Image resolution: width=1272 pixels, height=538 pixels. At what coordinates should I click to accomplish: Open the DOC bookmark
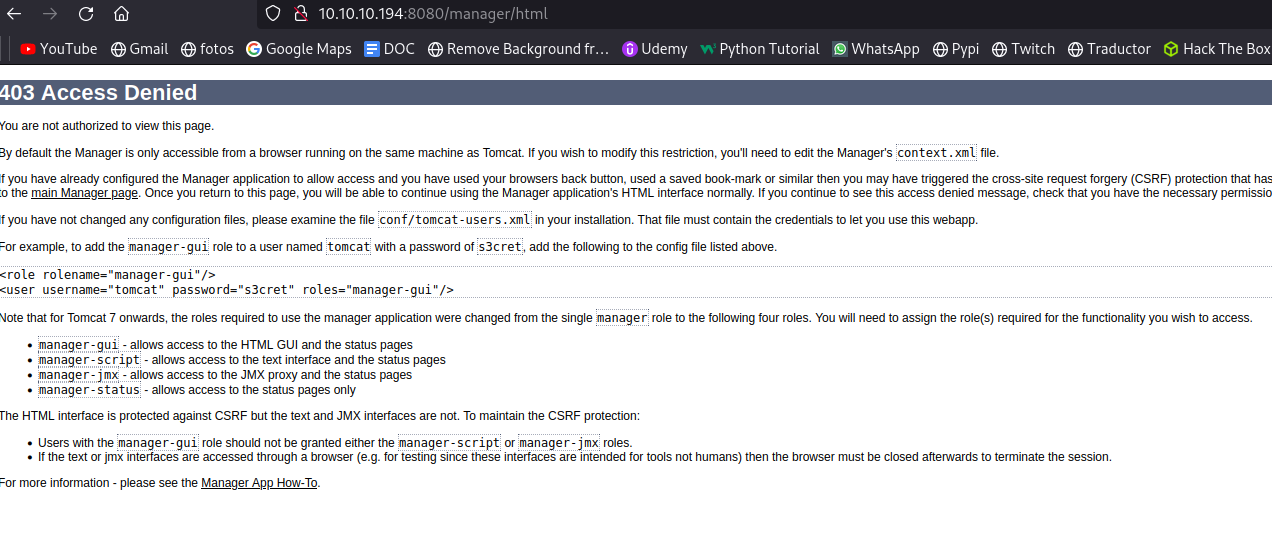389,48
